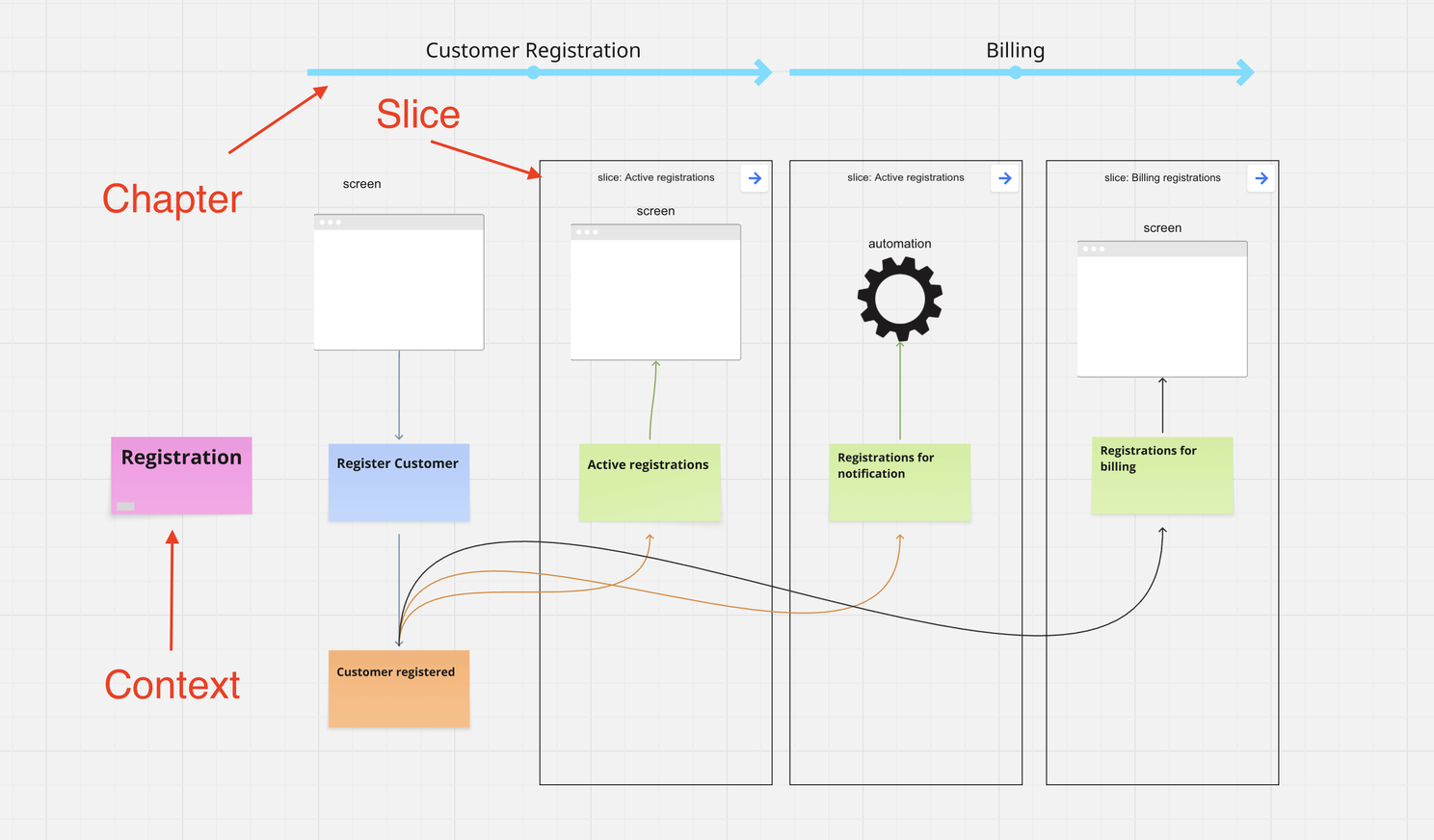Click the Customer Registration chapter label
Viewport: 1434px width, 840px height.
pyautogui.click(x=533, y=50)
